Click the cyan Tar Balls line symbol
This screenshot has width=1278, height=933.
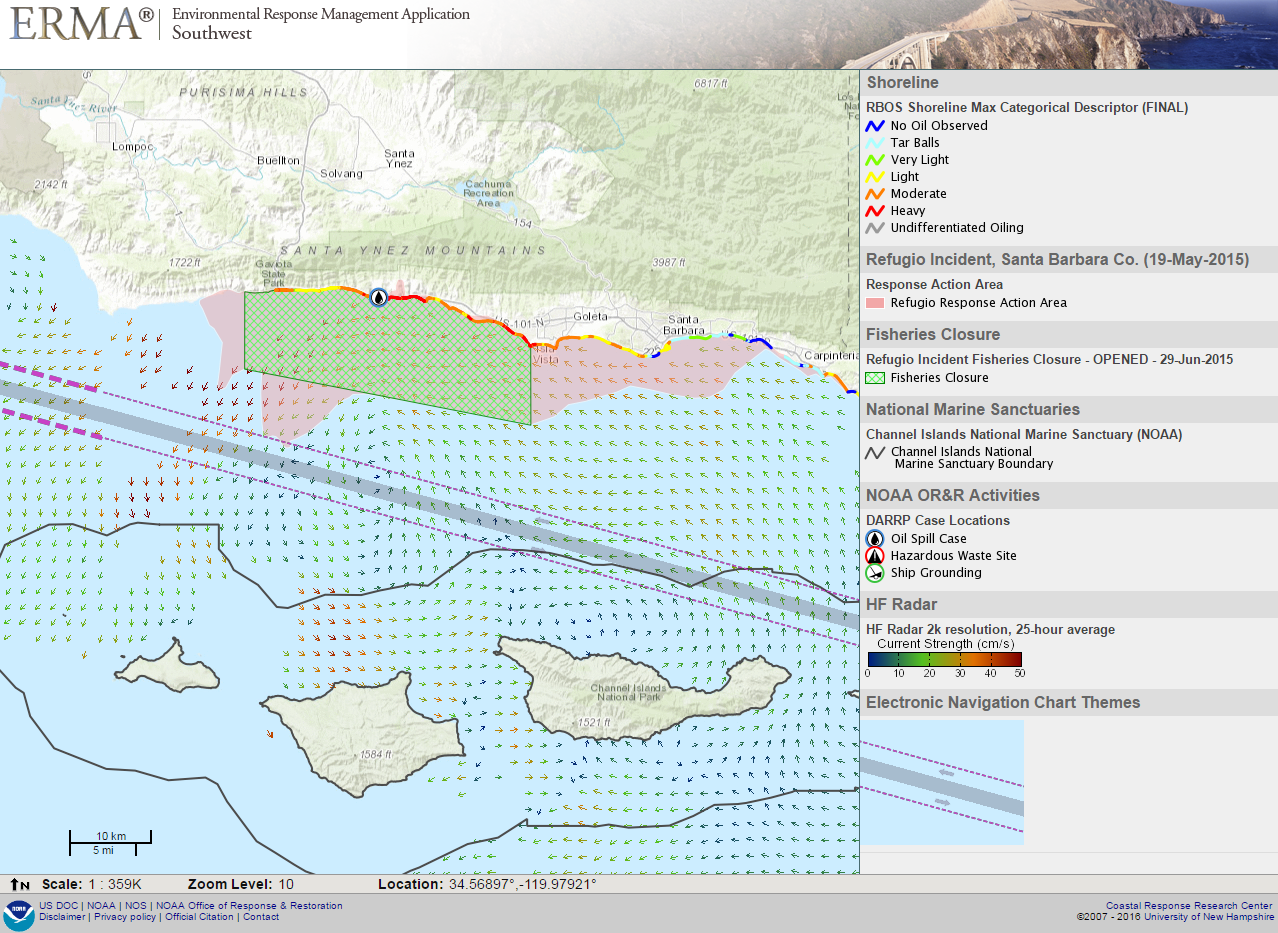coord(875,143)
